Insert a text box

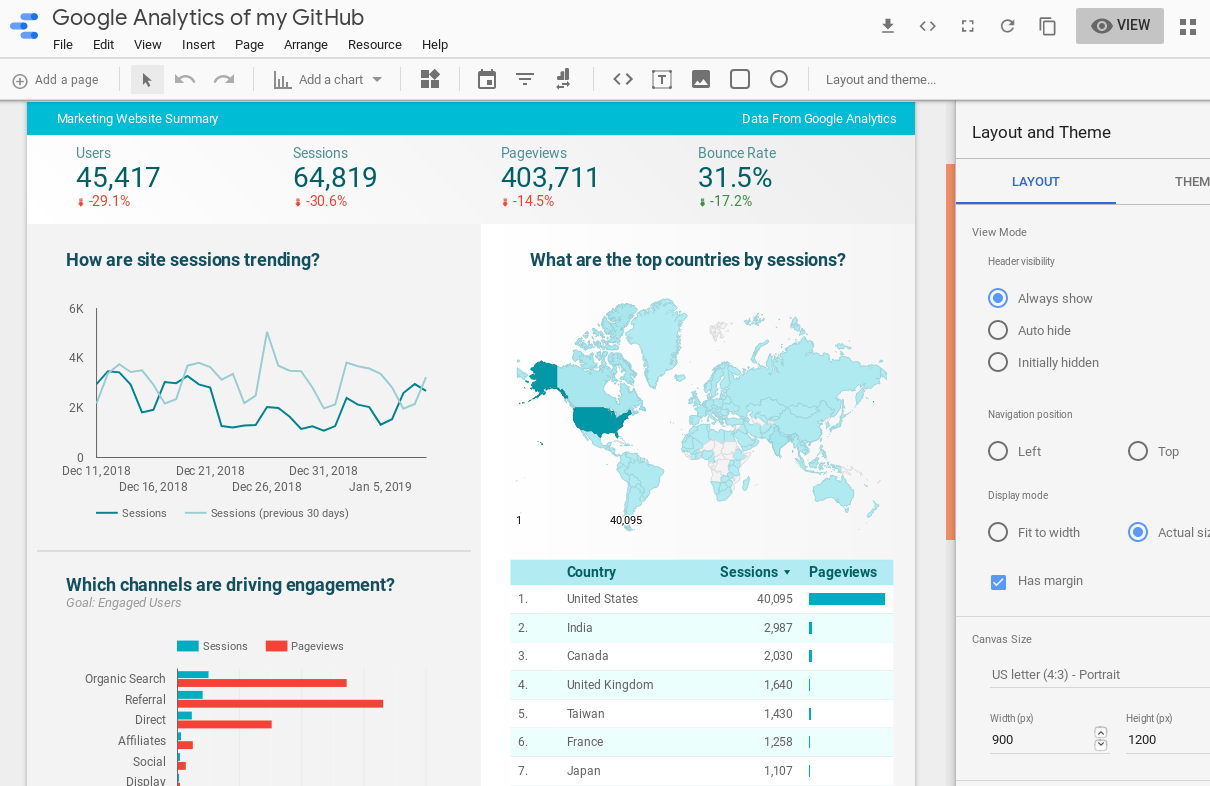point(661,79)
